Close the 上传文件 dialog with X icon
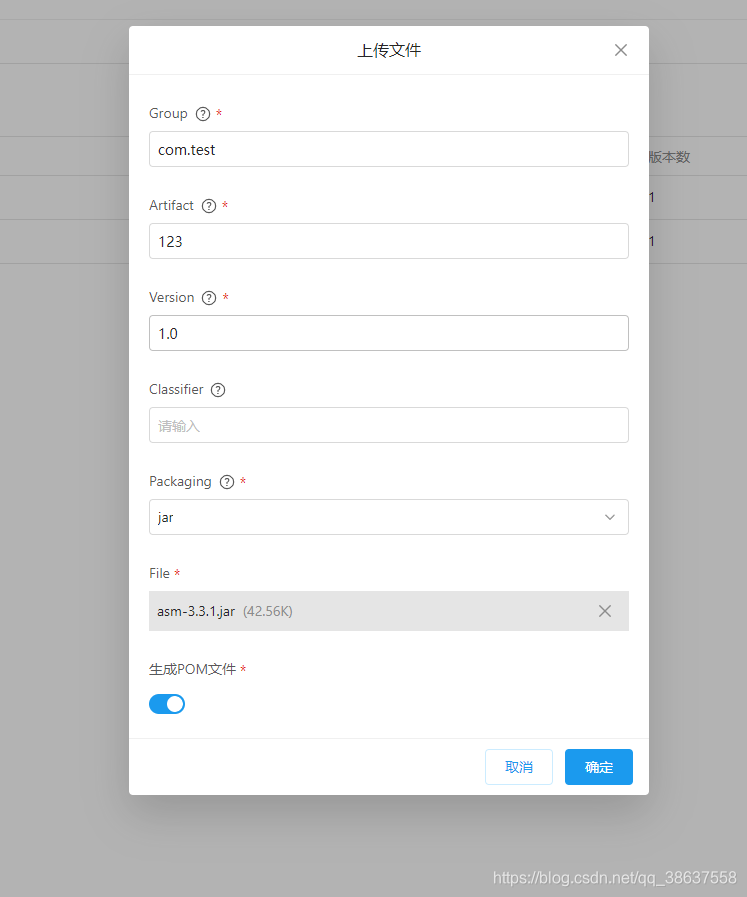 (621, 50)
